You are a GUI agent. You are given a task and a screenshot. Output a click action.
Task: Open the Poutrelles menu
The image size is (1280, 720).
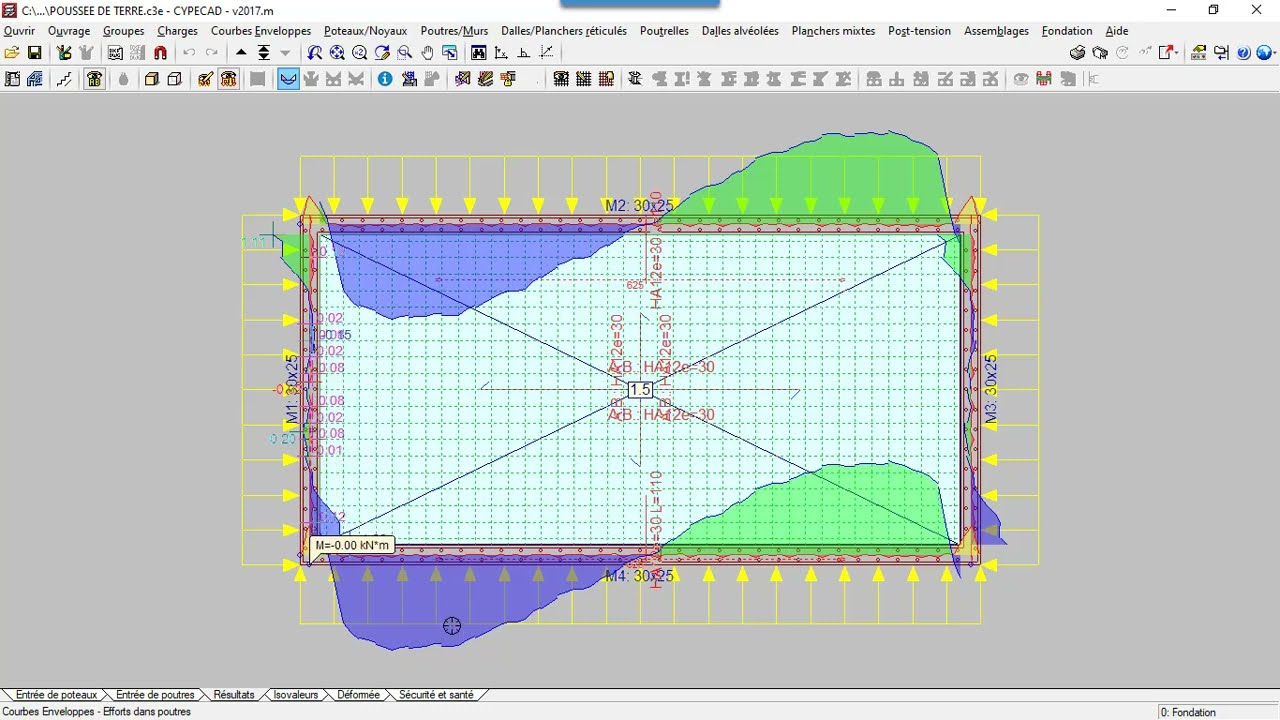(664, 31)
